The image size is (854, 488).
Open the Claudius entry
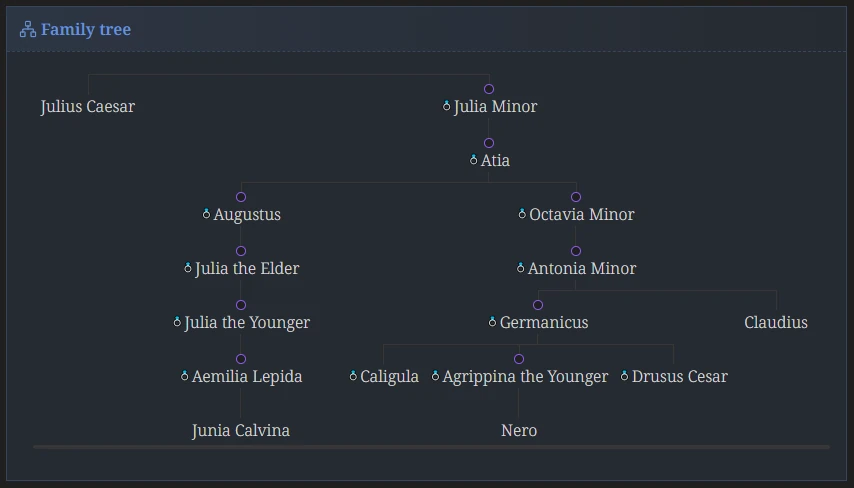776,322
